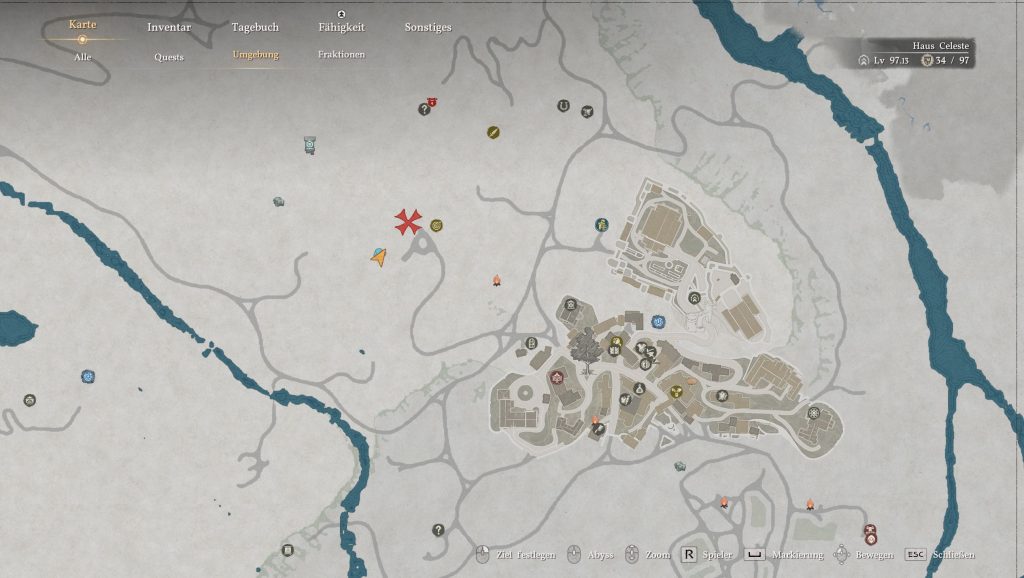Select the blue circular marker above the city
This screenshot has width=1024, height=578.
point(658,321)
